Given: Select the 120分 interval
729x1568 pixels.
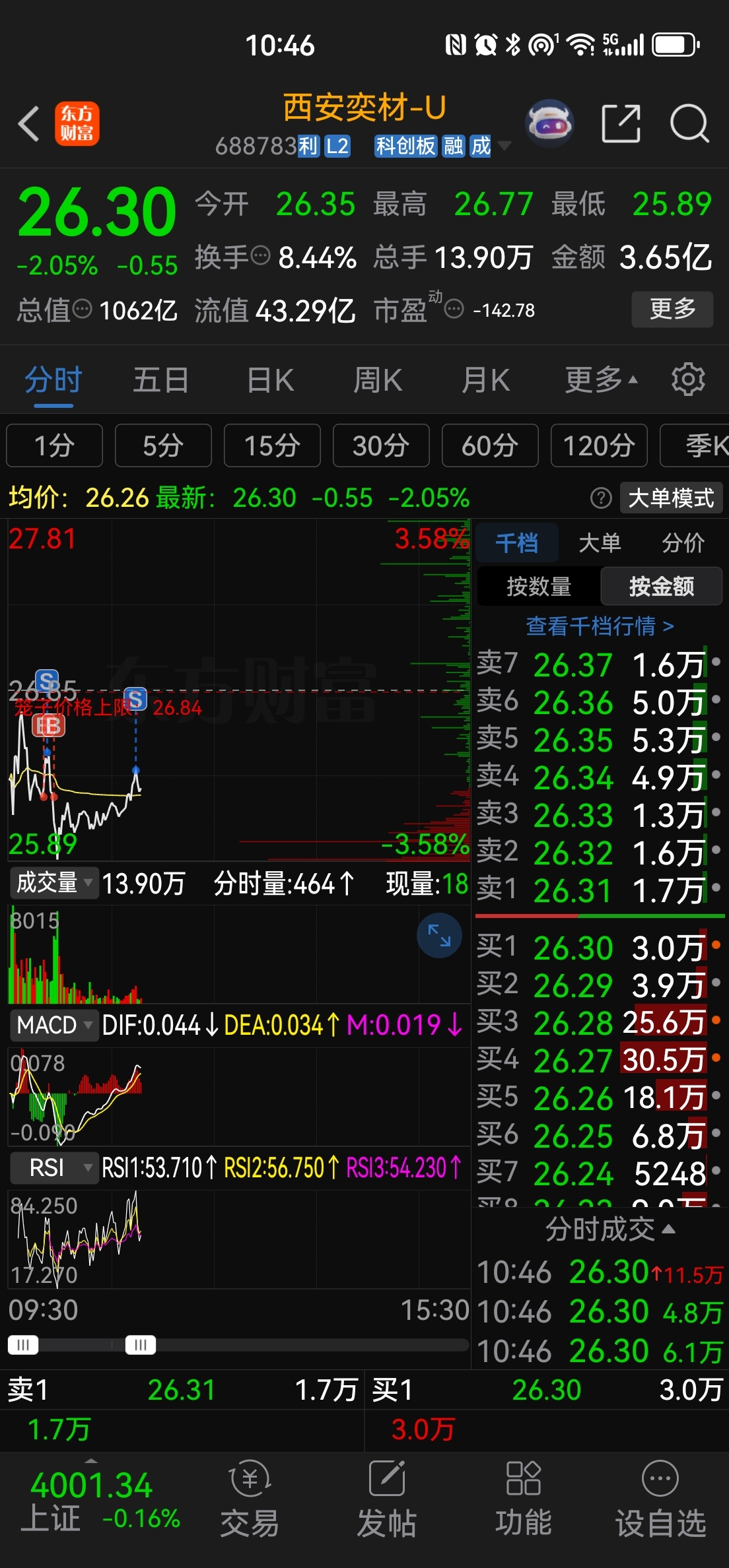Looking at the screenshot, I should point(599,445).
